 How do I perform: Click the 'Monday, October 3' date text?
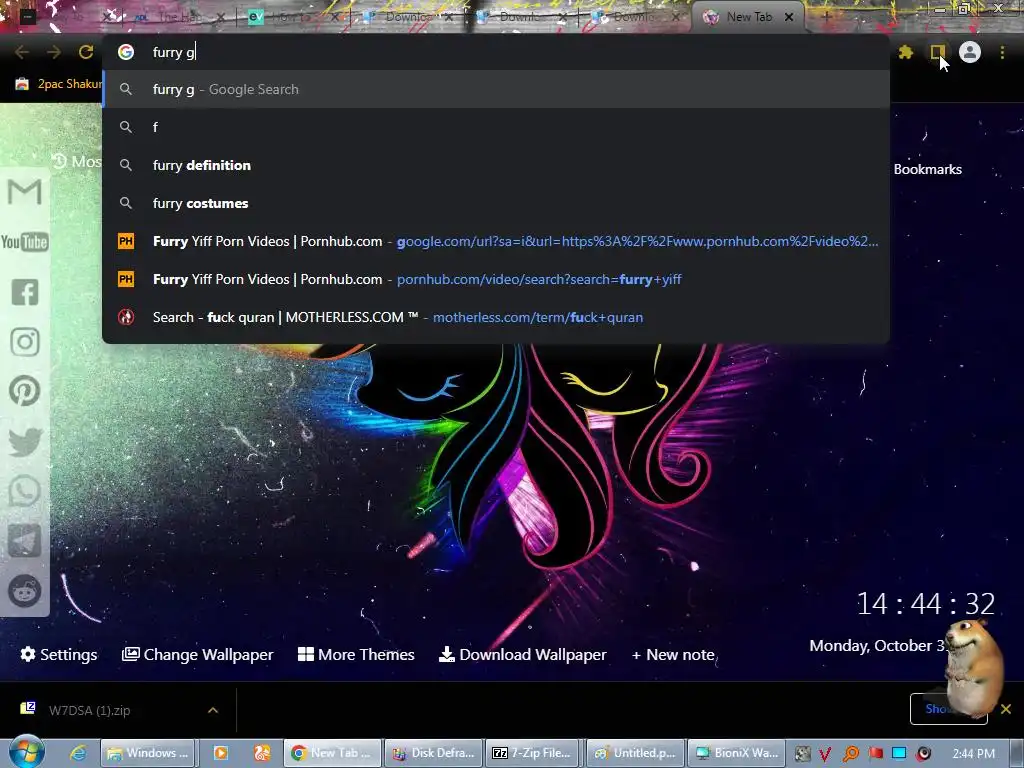pyautogui.click(x=876, y=645)
